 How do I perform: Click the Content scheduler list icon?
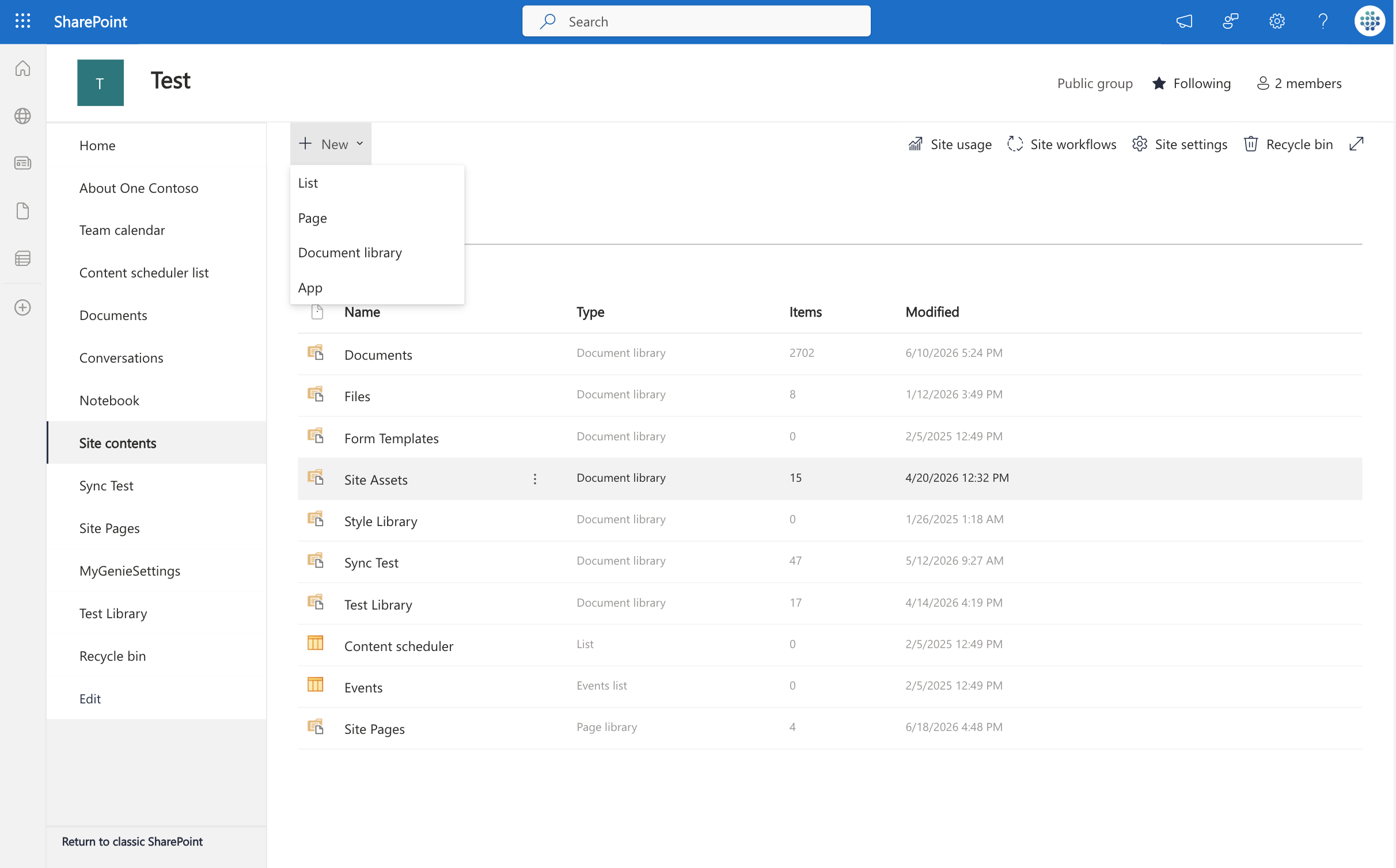click(x=316, y=643)
